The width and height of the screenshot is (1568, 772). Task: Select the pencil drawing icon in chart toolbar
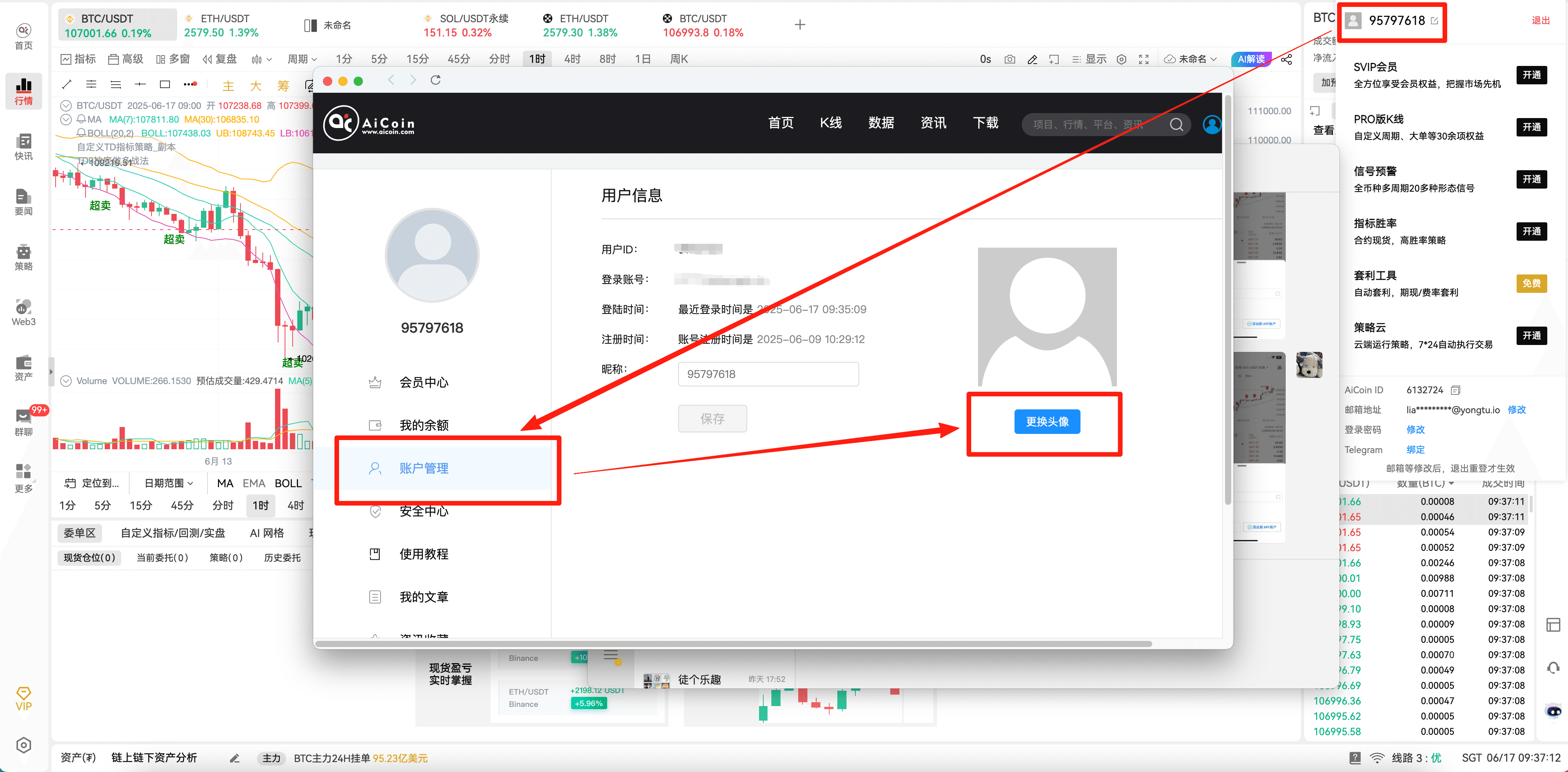[1032, 59]
